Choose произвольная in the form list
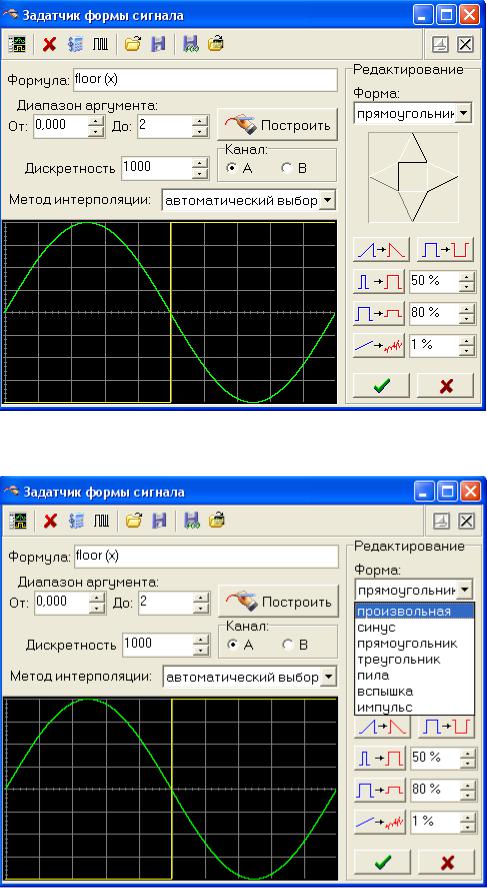487x888 pixels. click(414, 611)
